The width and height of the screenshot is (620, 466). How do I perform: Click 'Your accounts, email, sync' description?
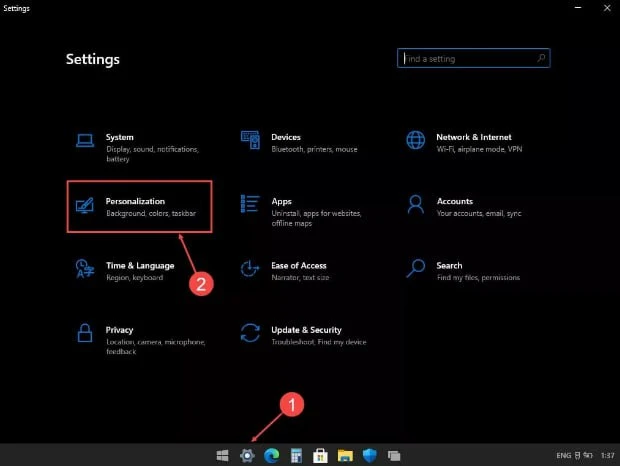(x=479, y=213)
